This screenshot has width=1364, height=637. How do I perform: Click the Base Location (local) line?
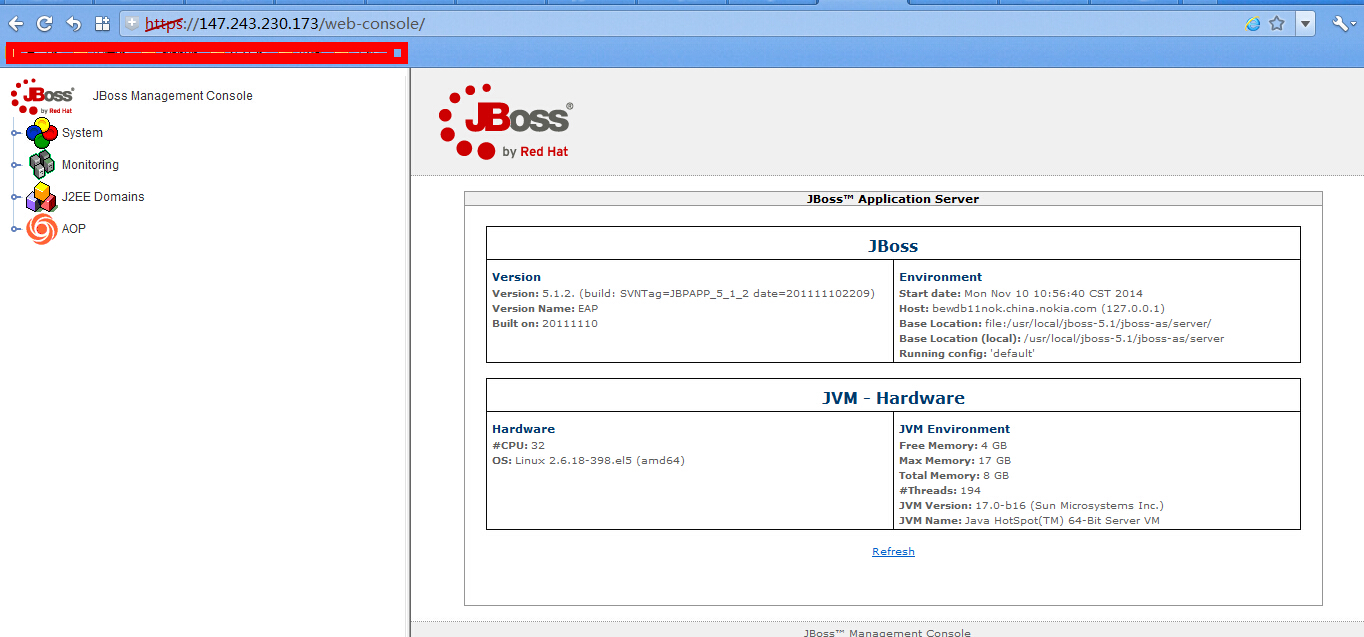point(1061,339)
